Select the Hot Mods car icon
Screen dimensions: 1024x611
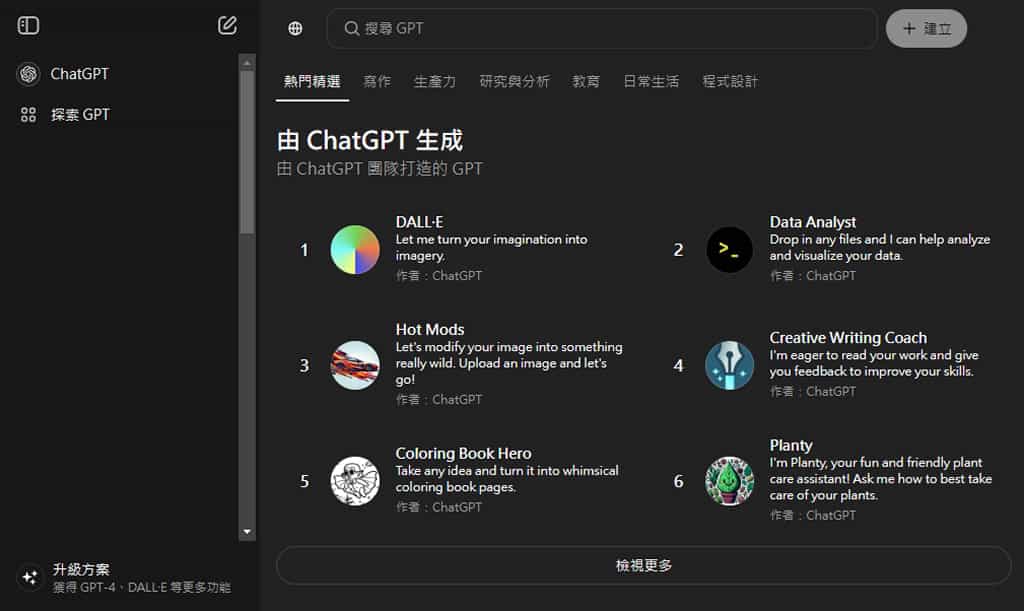[355, 365]
